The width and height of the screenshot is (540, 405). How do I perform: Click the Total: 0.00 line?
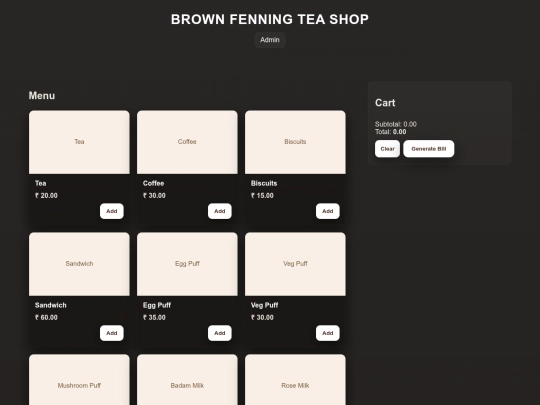coord(391,132)
